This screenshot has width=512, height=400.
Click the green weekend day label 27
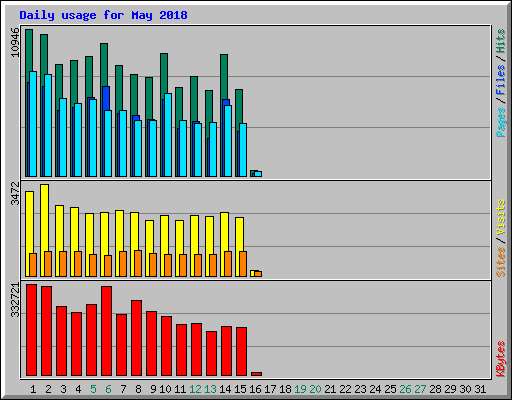420,389
